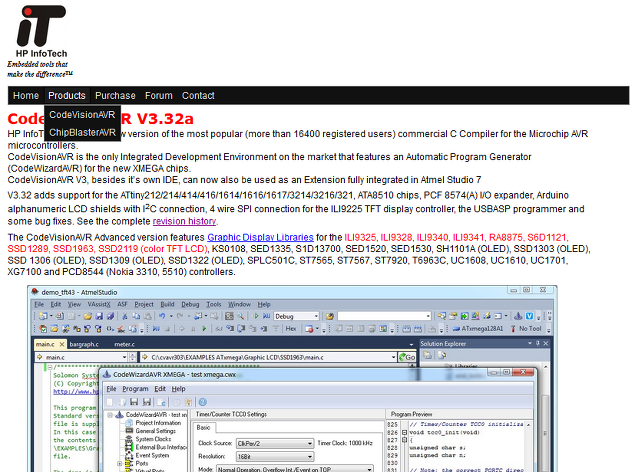635x472 pixels.
Task: Click the CodeWizardAVR new file icon
Action: coord(110,402)
